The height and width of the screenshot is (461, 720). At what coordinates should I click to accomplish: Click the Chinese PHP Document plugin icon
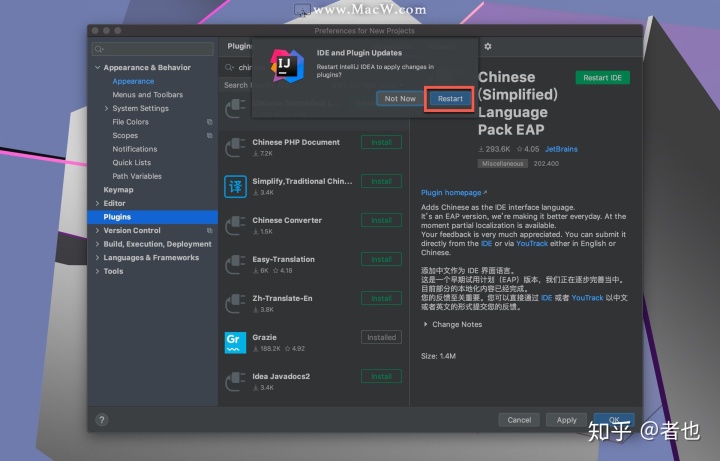(235, 148)
